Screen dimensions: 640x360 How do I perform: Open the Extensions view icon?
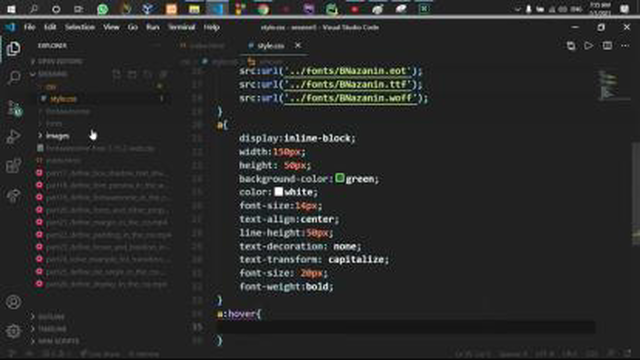13,166
